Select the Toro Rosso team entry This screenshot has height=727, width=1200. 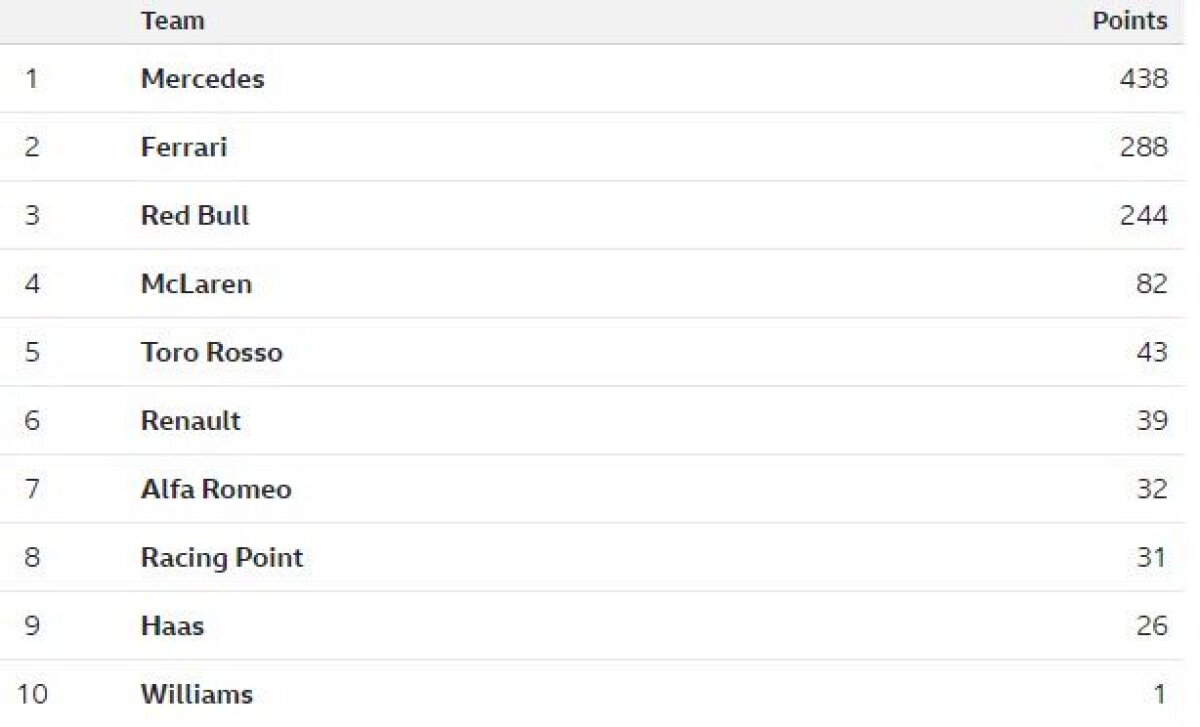[x=211, y=352]
